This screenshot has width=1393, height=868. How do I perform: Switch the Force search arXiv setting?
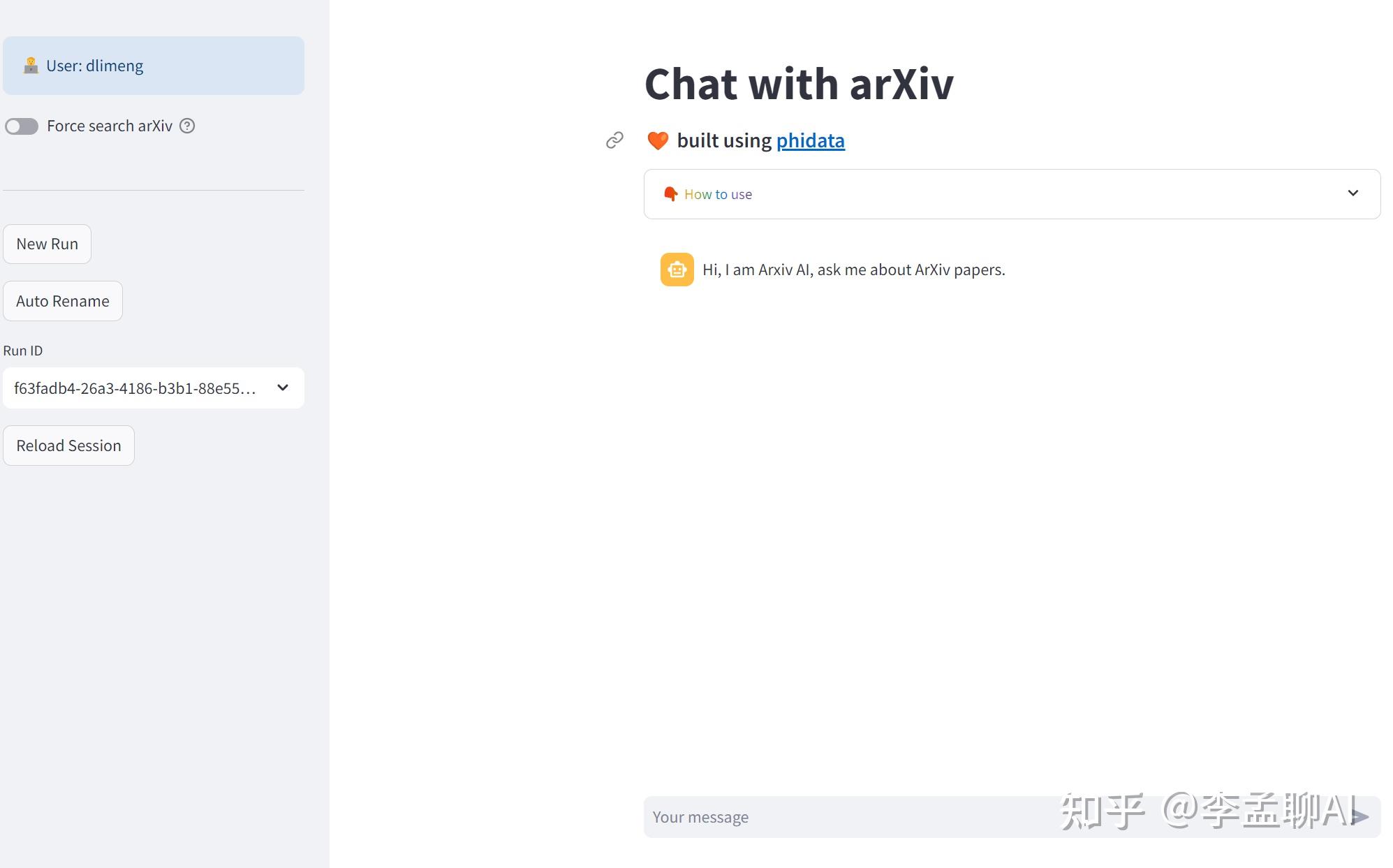coord(22,126)
